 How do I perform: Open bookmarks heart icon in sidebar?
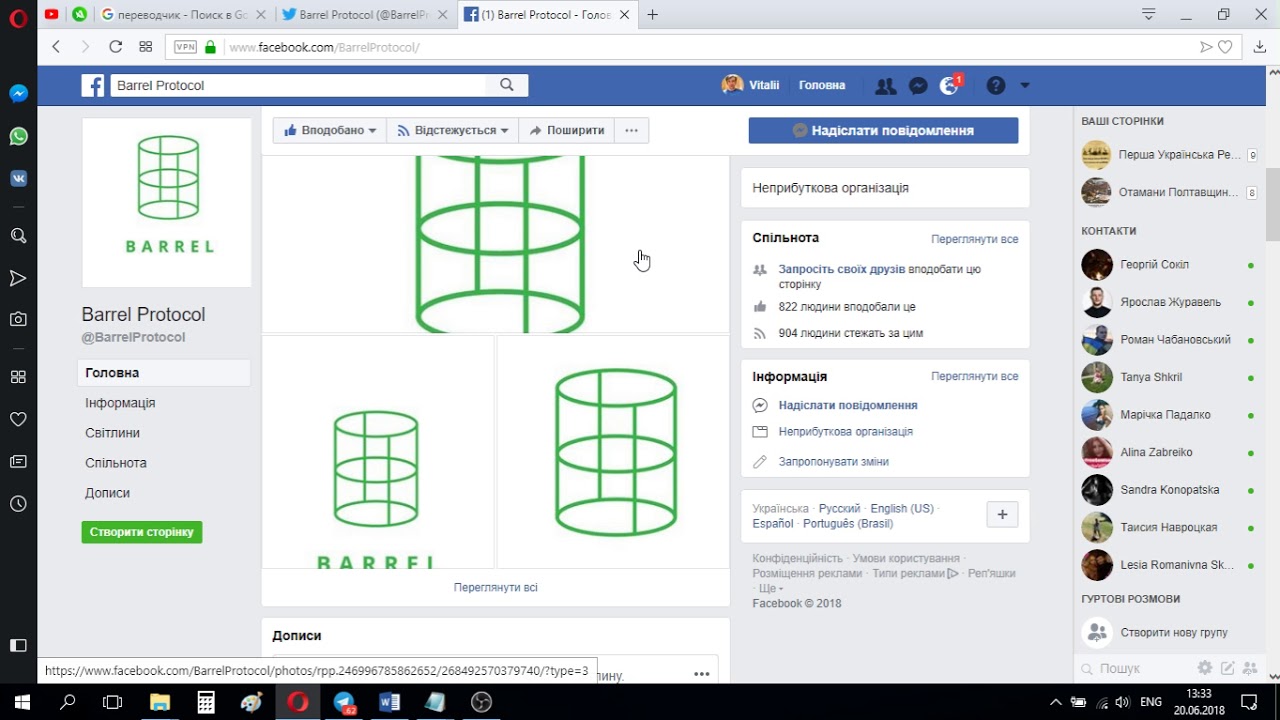18,419
